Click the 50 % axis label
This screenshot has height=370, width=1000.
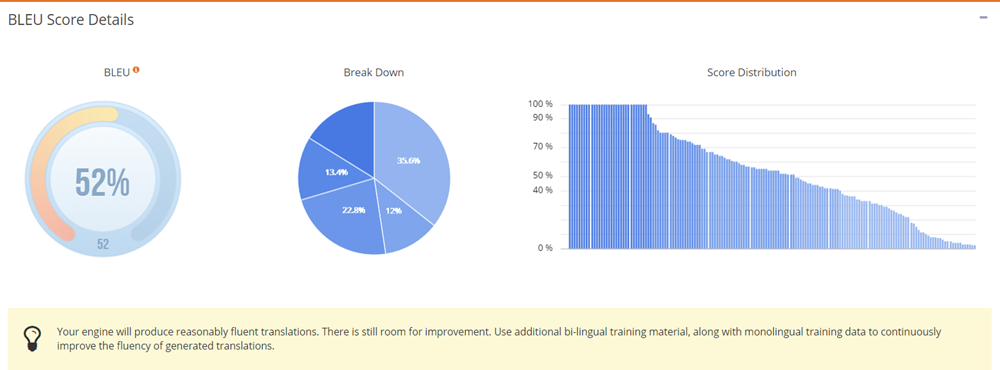click(542, 176)
